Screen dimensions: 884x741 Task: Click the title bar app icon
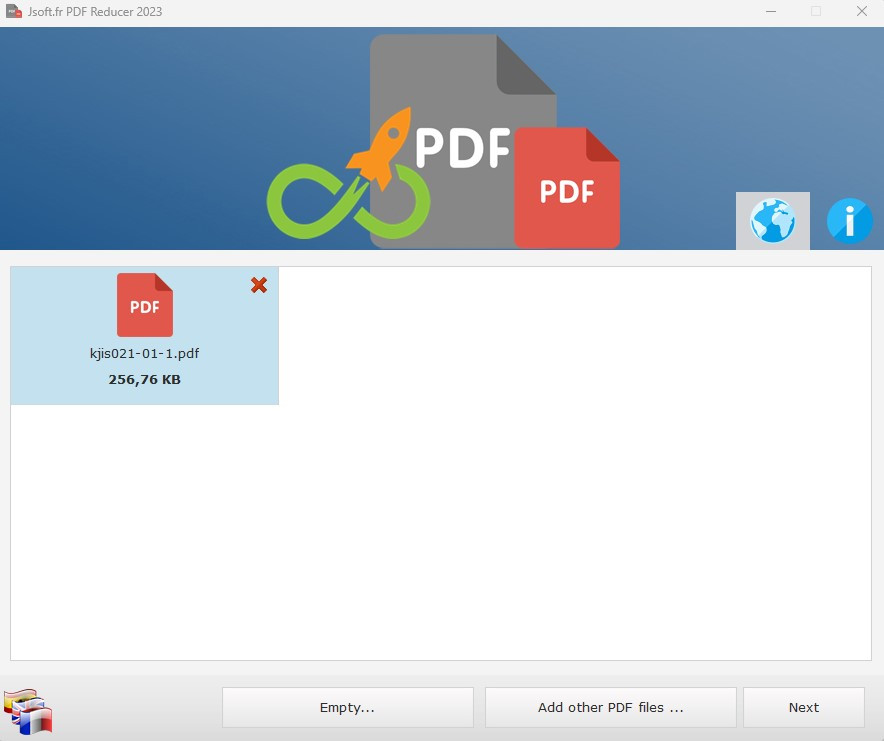[x=14, y=11]
